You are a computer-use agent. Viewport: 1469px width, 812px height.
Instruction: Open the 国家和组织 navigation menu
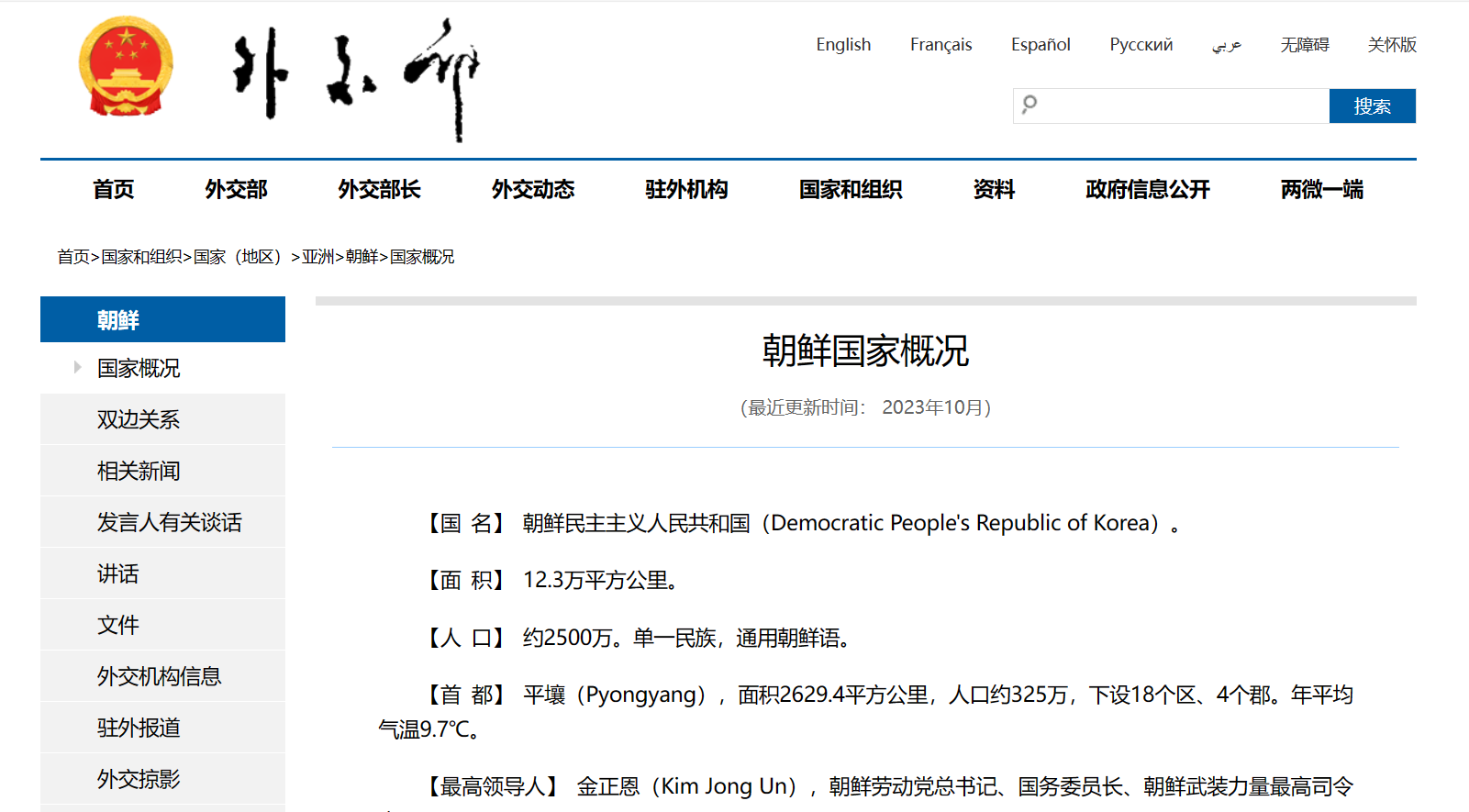[x=850, y=190]
